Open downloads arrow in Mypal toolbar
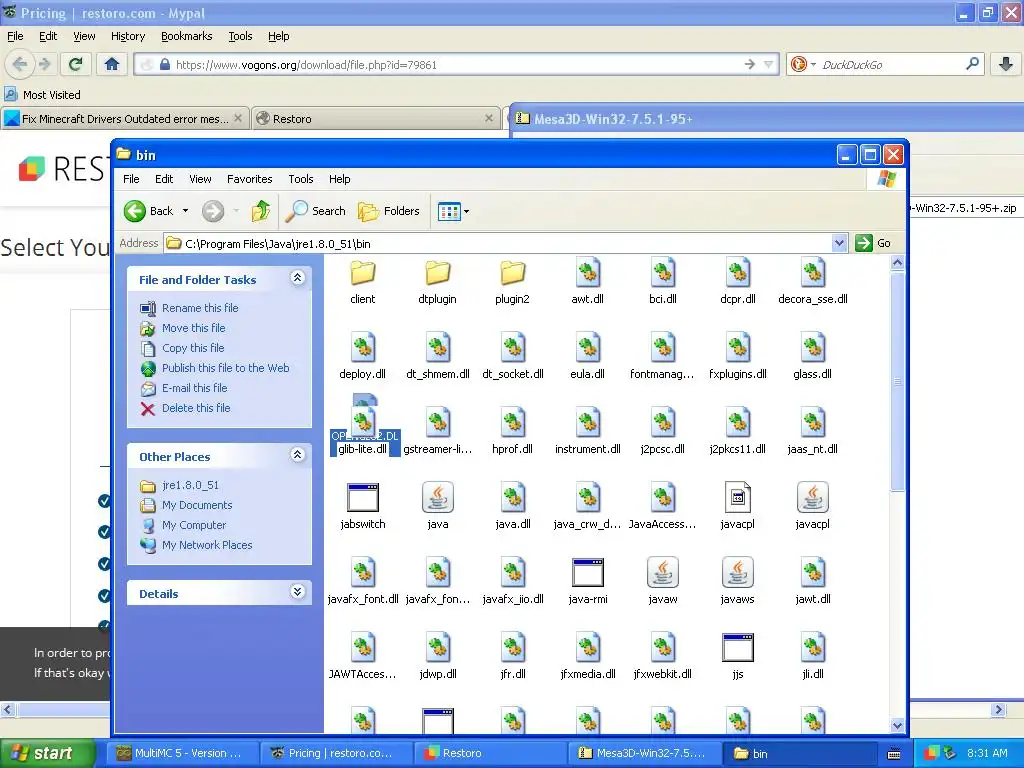 pyautogui.click(x=1006, y=64)
